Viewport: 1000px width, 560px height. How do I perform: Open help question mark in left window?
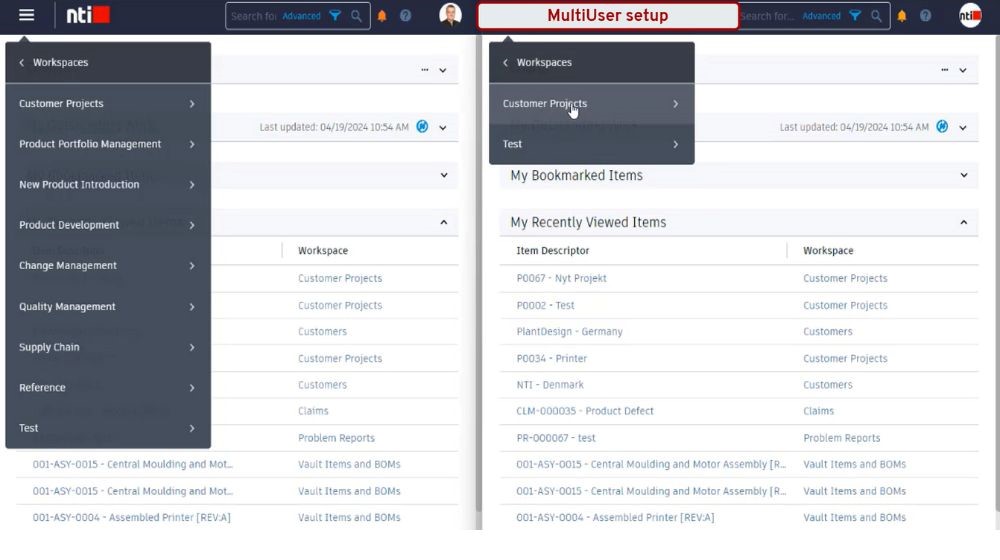point(406,16)
